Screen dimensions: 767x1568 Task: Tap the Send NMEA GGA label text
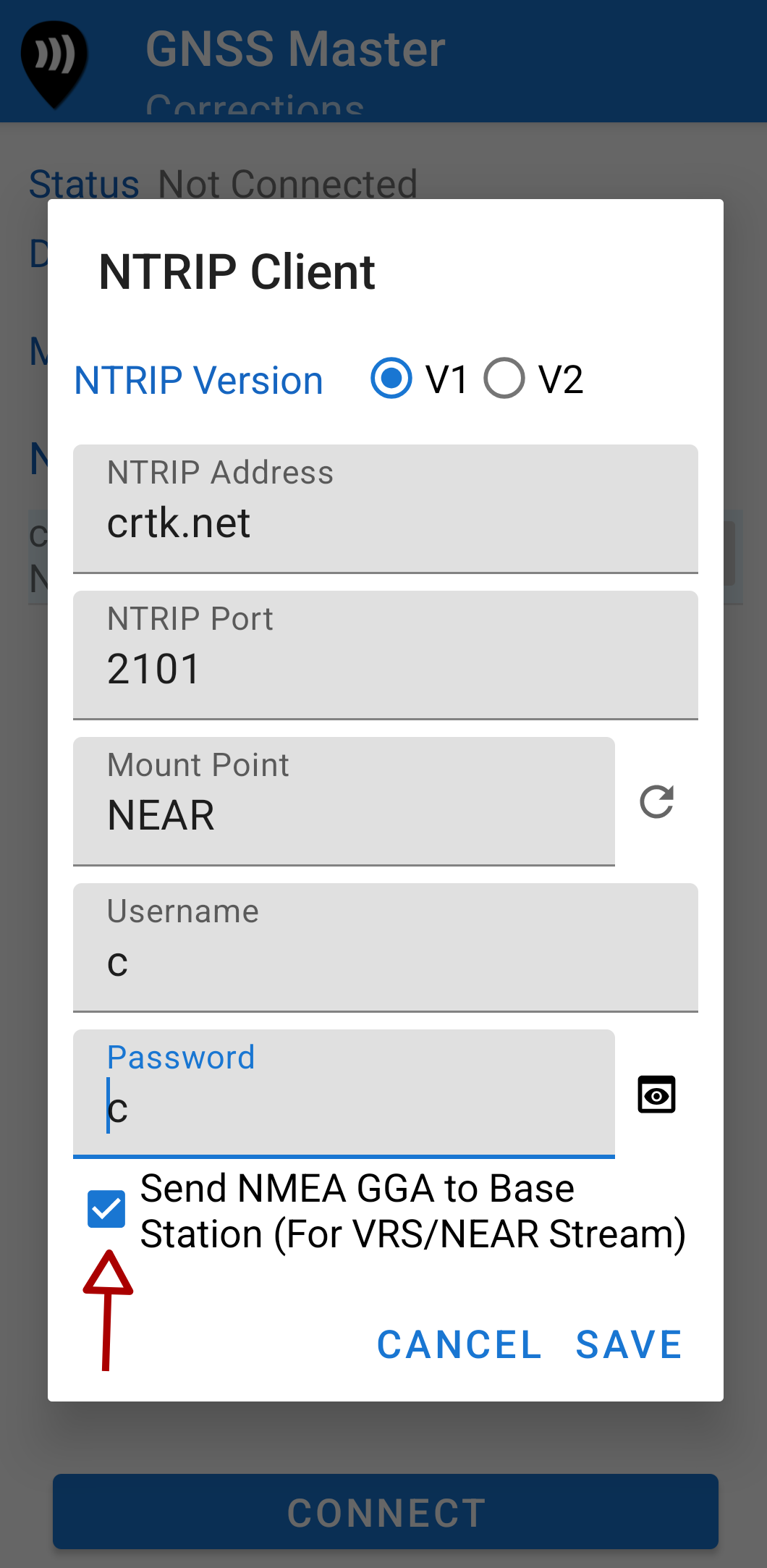tap(412, 1210)
